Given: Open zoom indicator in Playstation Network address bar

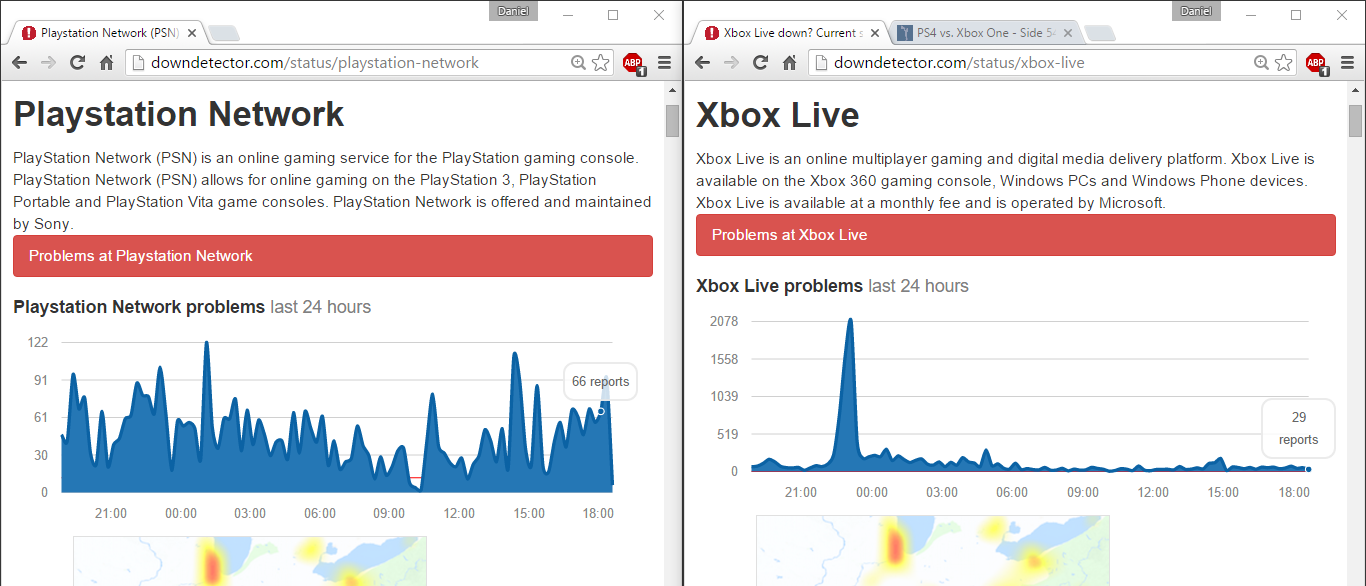Looking at the screenshot, I should click(578, 63).
